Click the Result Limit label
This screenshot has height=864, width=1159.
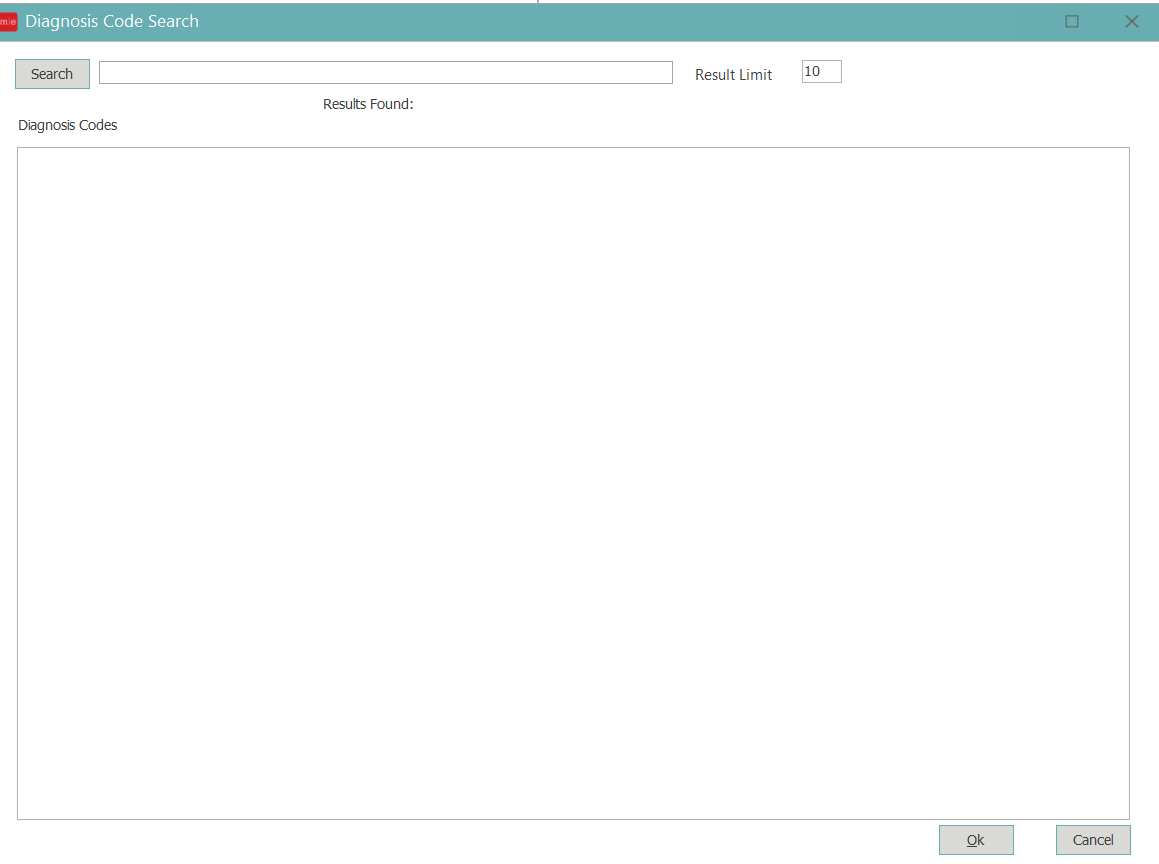(x=733, y=75)
